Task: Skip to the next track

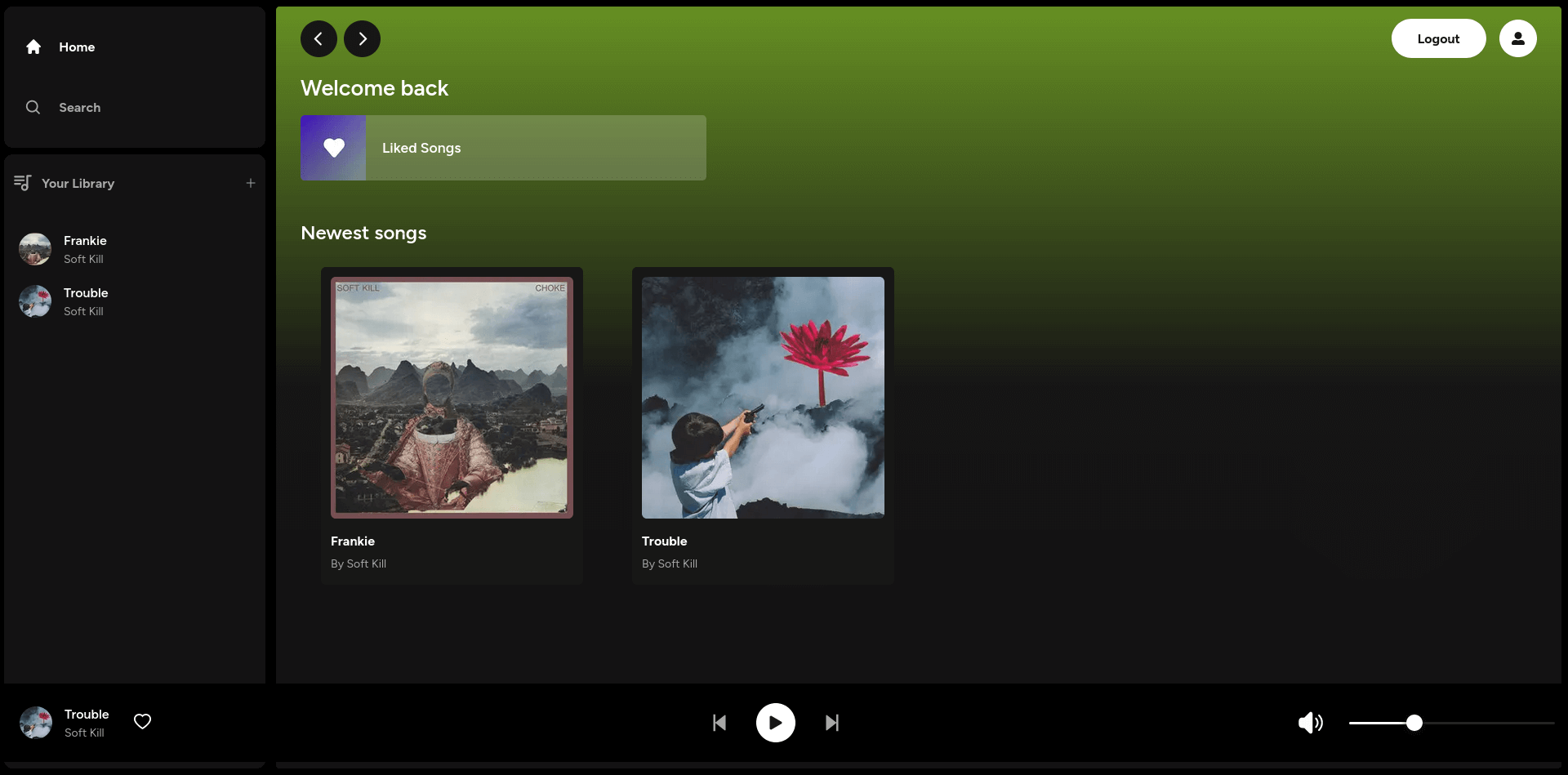Action: 832,723
